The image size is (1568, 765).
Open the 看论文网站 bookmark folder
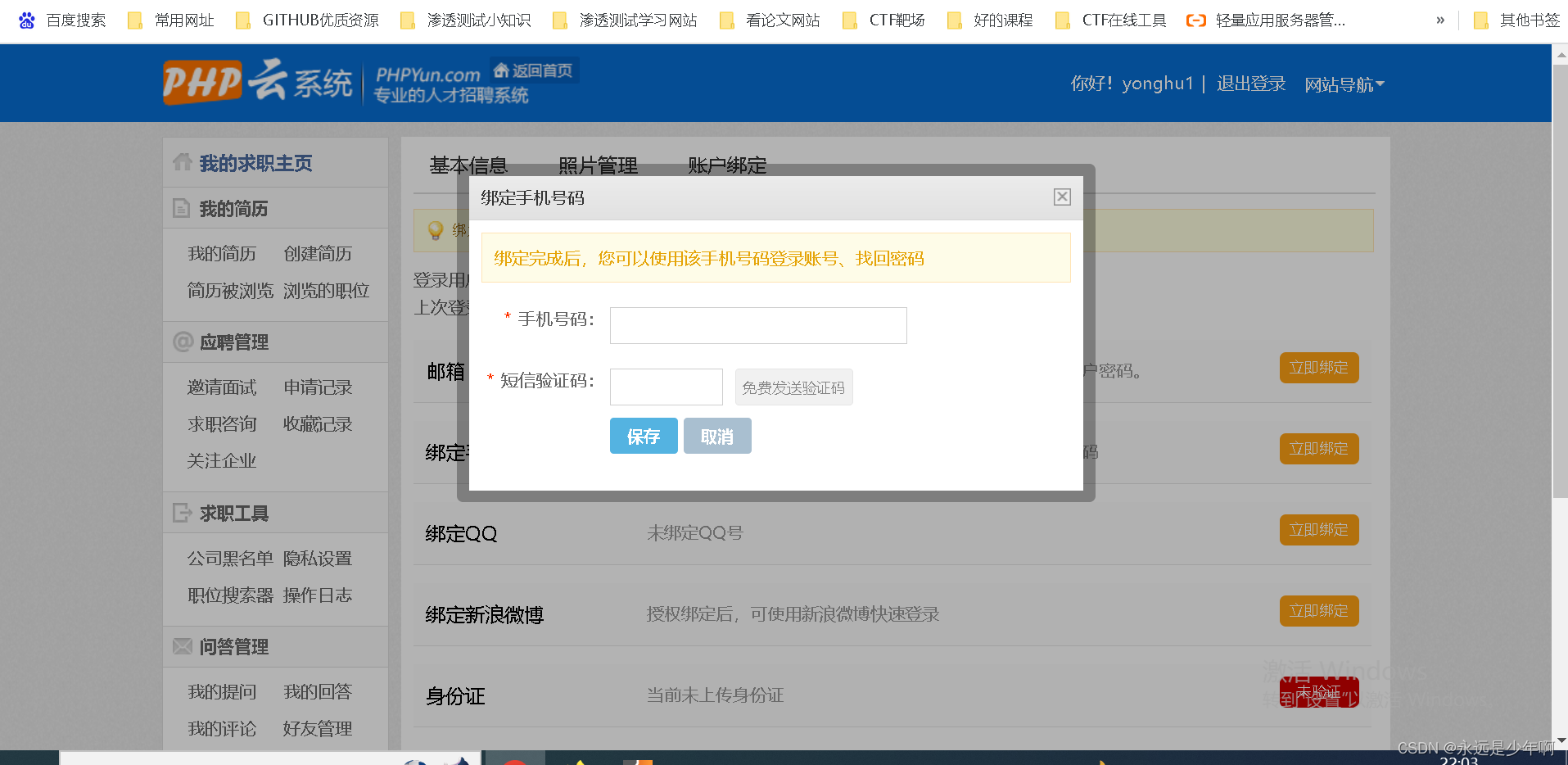click(770, 20)
